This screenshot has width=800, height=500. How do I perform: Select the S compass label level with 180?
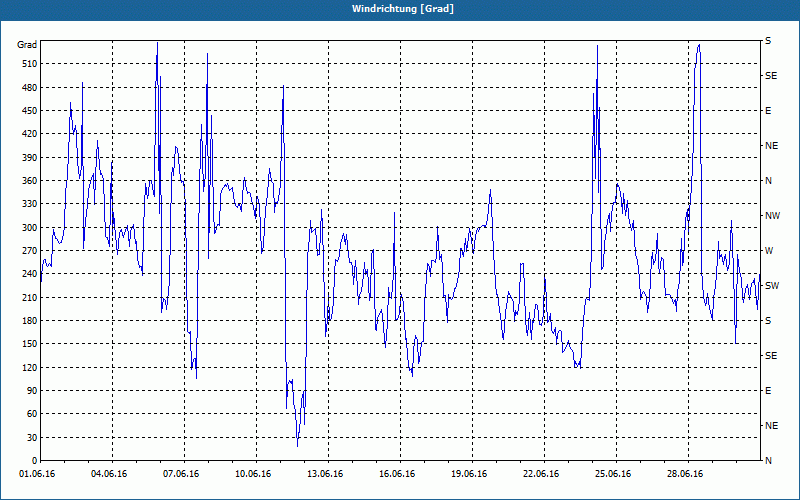(768, 321)
